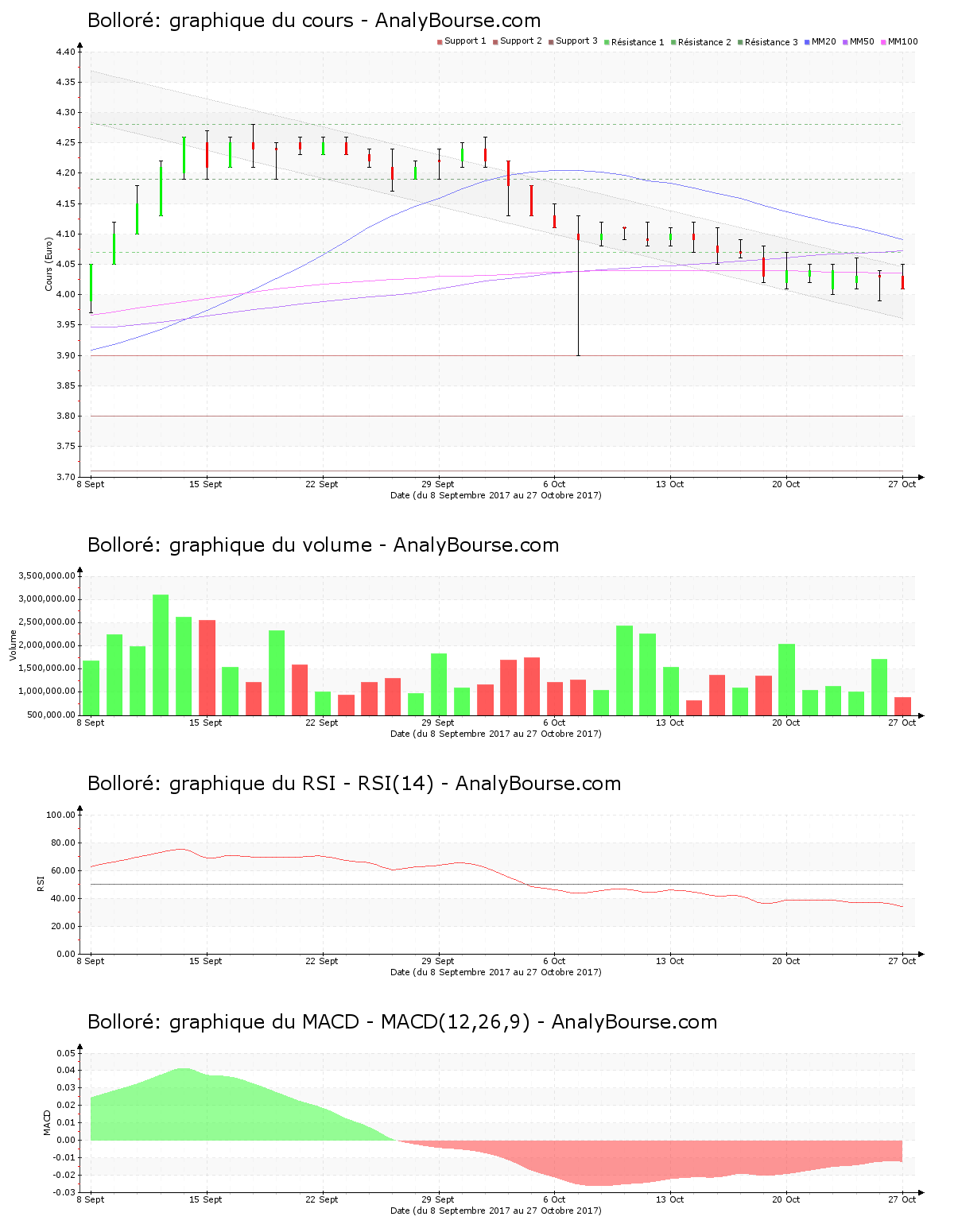
Task: Click the 0.05 tick on MACD axis
Action: coord(67,1053)
